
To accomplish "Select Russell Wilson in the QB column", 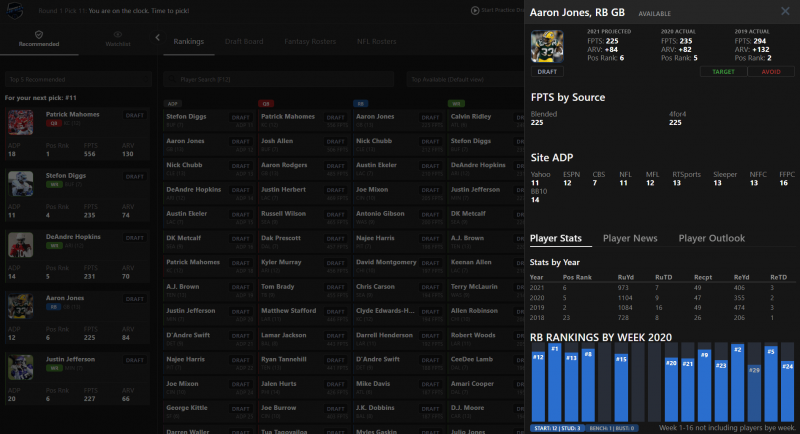I will tap(283, 213).
